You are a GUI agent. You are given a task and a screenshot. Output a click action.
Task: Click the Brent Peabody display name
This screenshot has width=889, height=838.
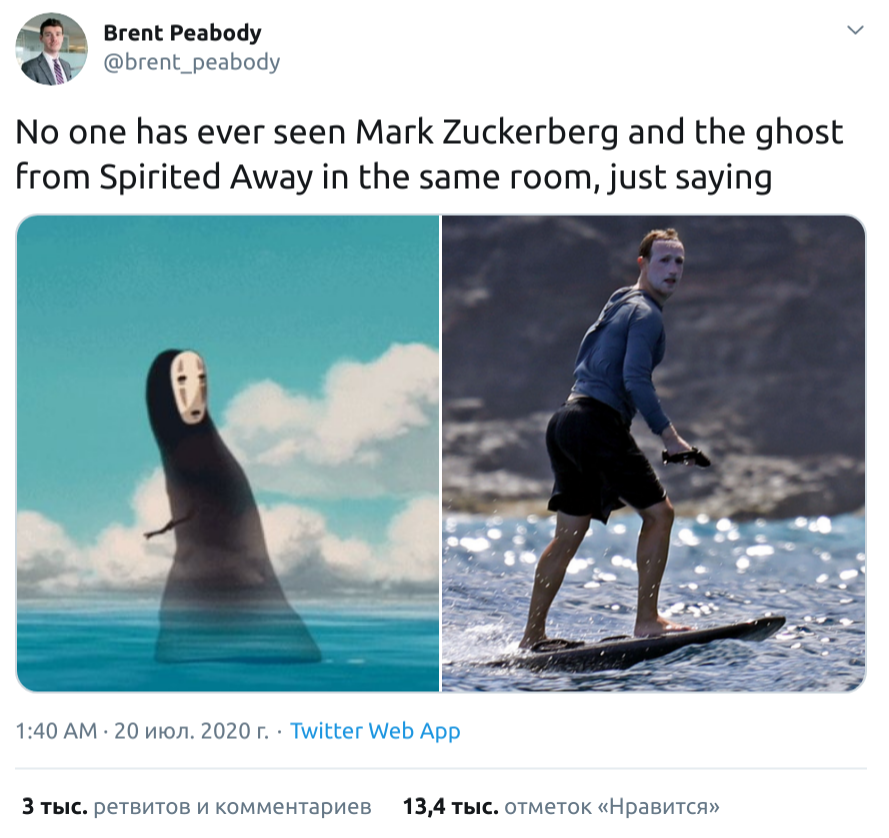click(182, 33)
